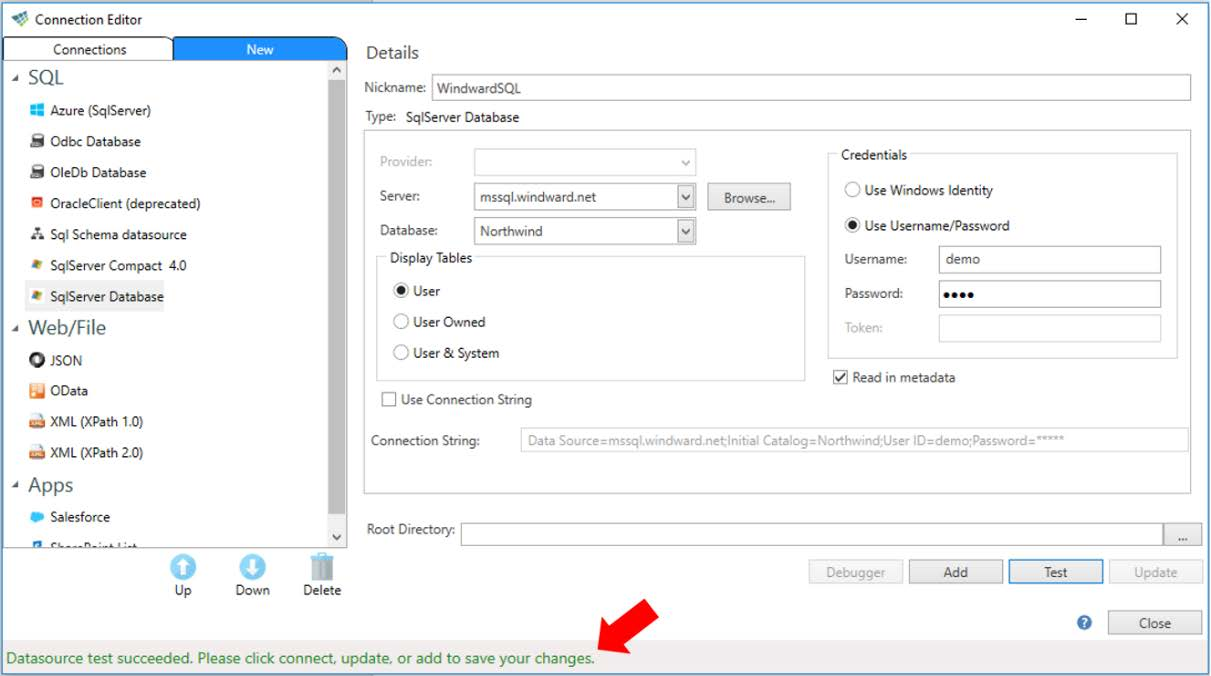Viewport: 1211px width, 676px height.
Task: Select the User Owned radio option
Action: 401,322
